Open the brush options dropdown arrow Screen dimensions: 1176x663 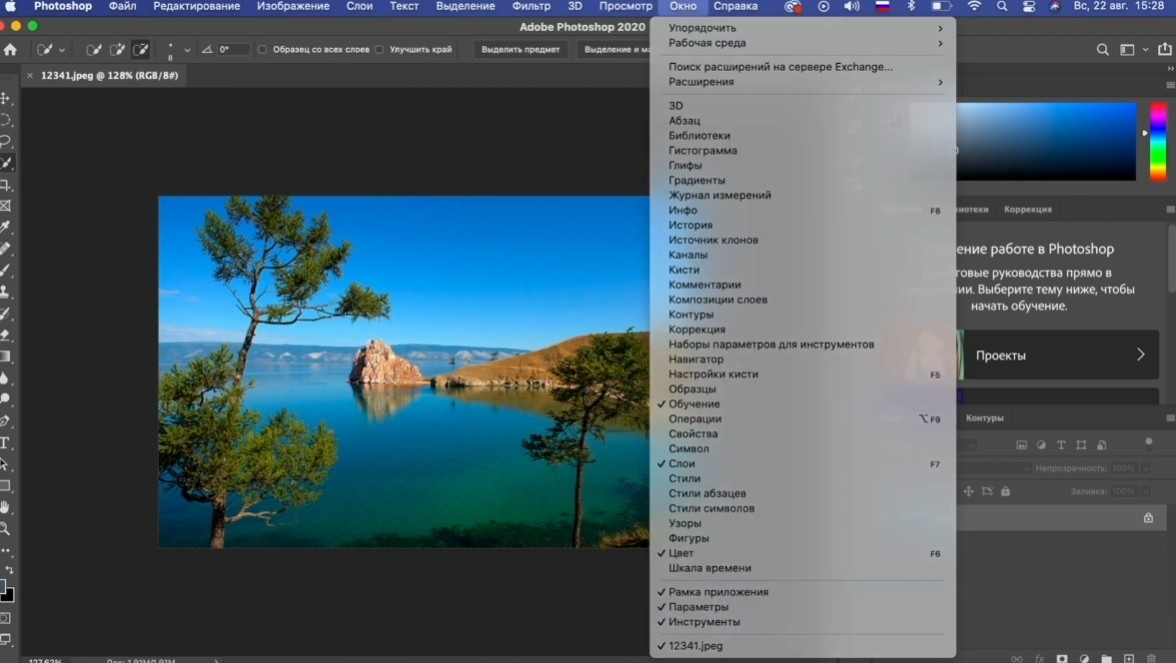tap(187, 50)
